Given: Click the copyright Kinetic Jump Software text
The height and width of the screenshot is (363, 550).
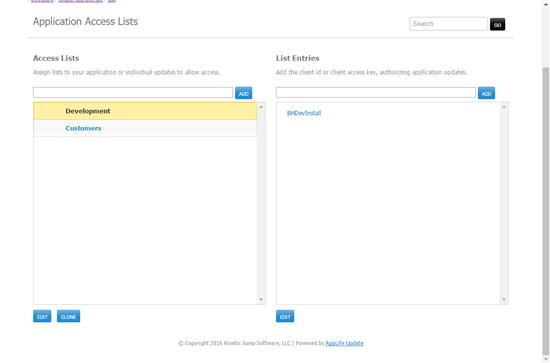Looking at the screenshot, I should [x=235, y=343].
